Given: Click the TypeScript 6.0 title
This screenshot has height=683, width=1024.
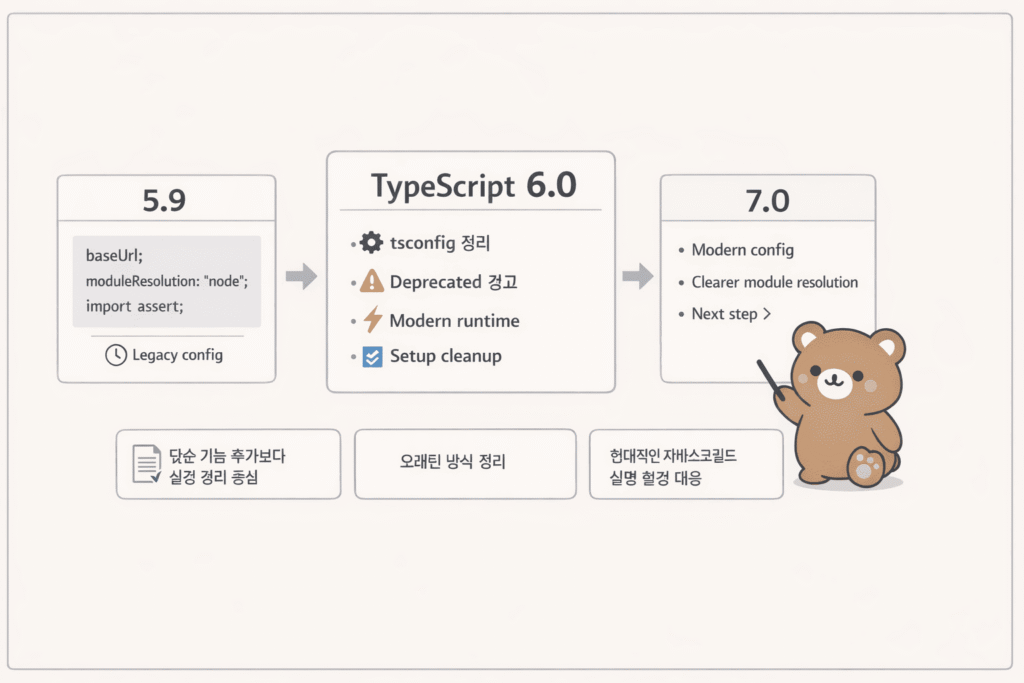Looking at the screenshot, I should (470, 185).
